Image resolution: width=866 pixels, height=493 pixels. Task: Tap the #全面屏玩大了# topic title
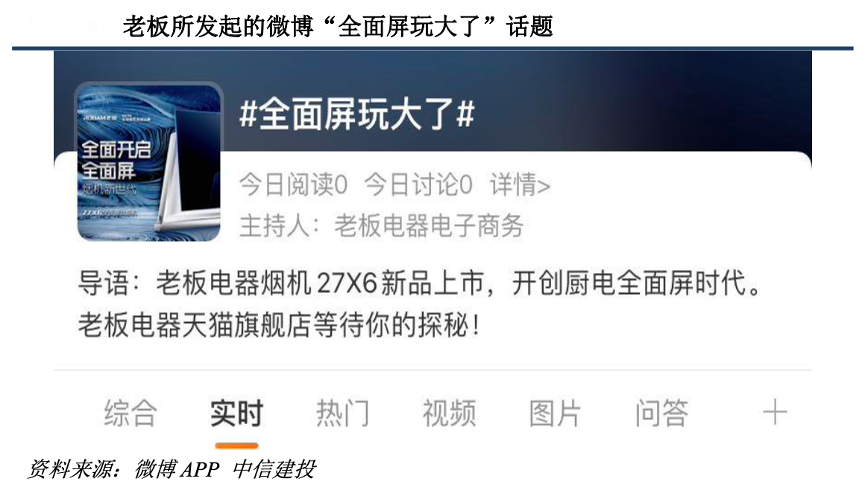coord(357,115)
